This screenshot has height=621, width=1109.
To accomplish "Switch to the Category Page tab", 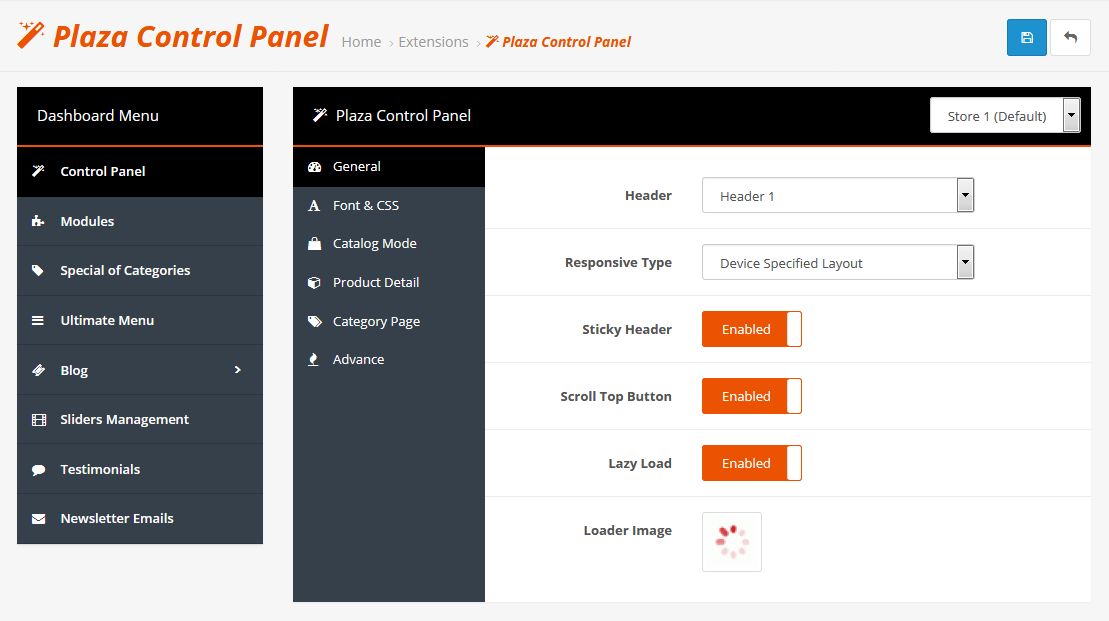I will coord(389,321).
